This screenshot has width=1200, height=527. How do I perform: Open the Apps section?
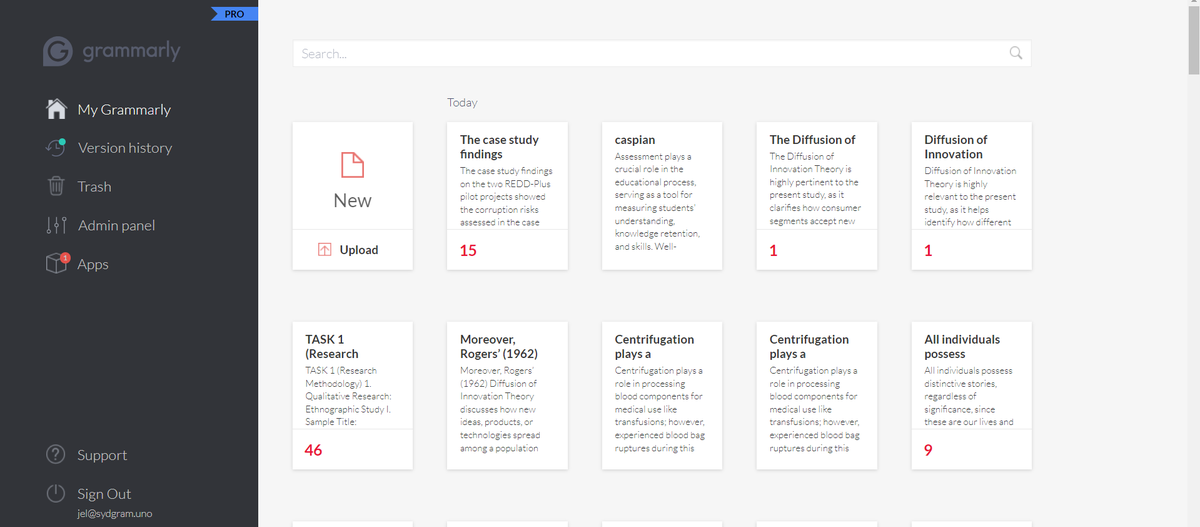coord(93,264)
